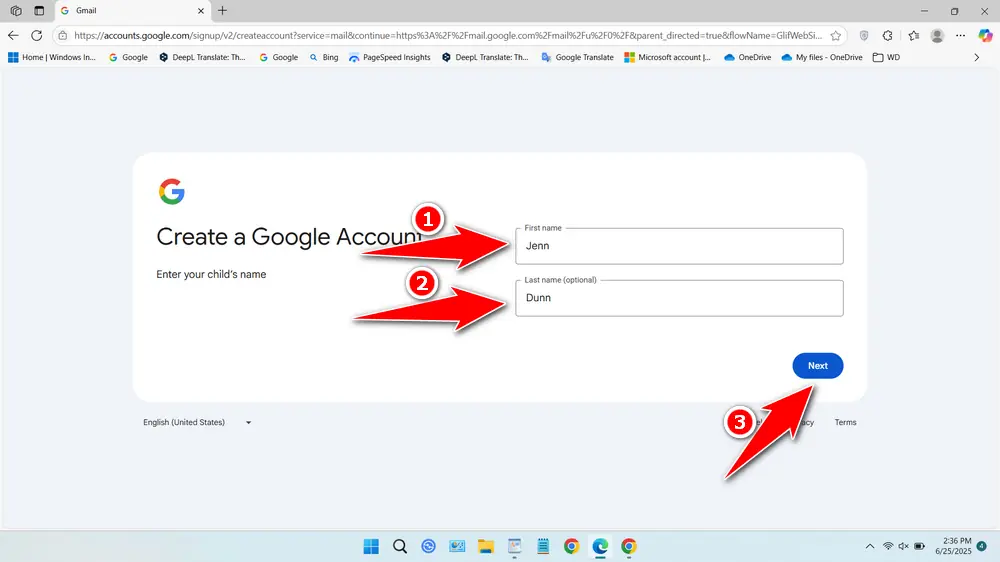Select the Gmail browser tab
This screenshot has height=562, width=1000.
133,11
